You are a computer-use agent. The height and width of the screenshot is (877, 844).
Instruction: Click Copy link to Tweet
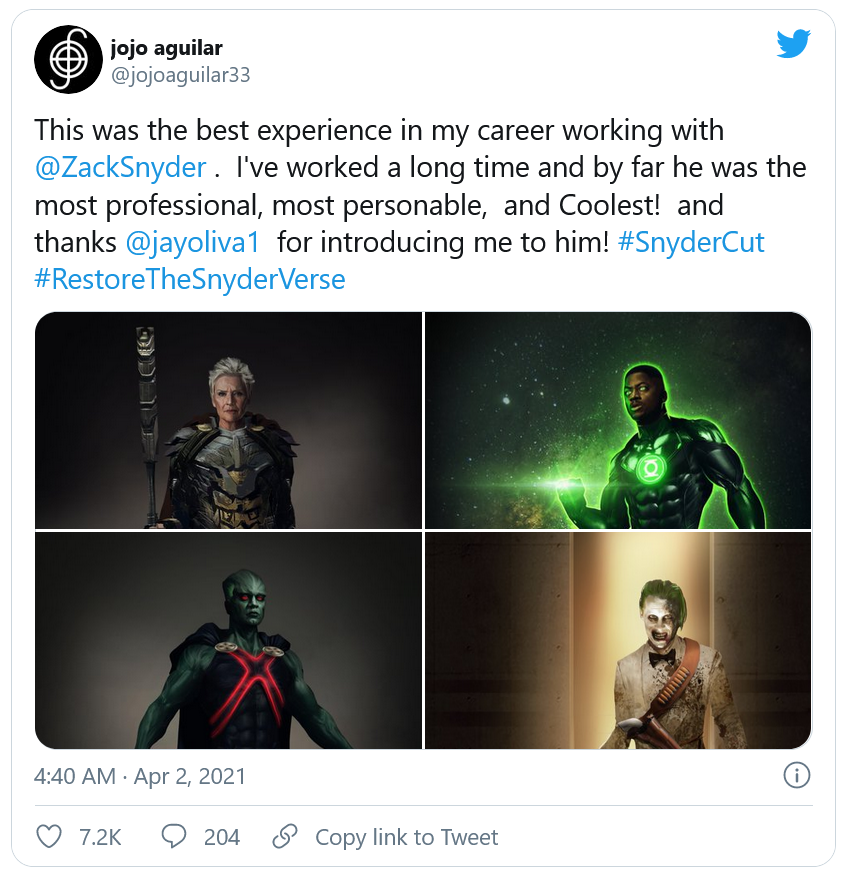pyautogui.click(x=406, y=837)
